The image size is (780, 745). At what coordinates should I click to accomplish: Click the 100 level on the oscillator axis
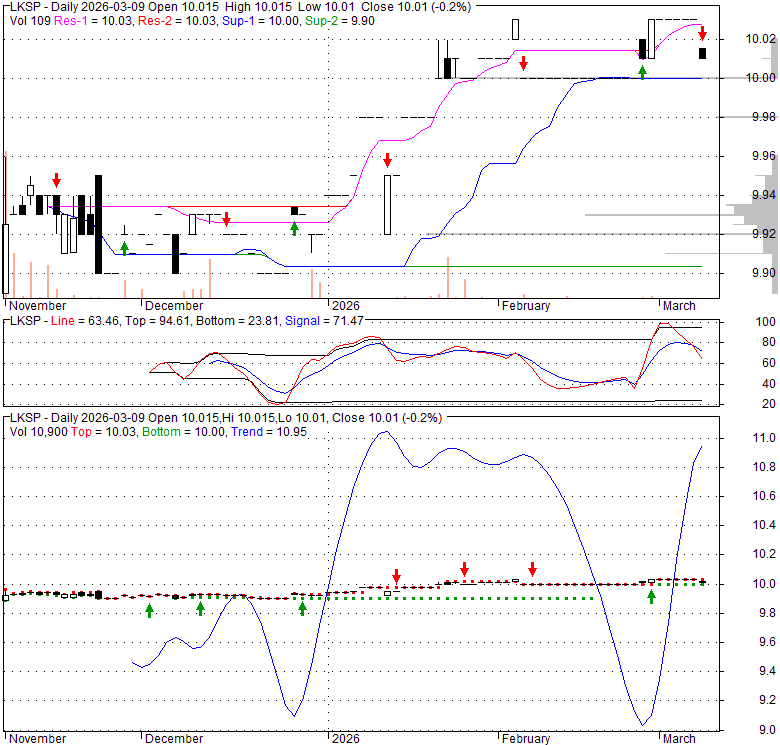point(766,322)
